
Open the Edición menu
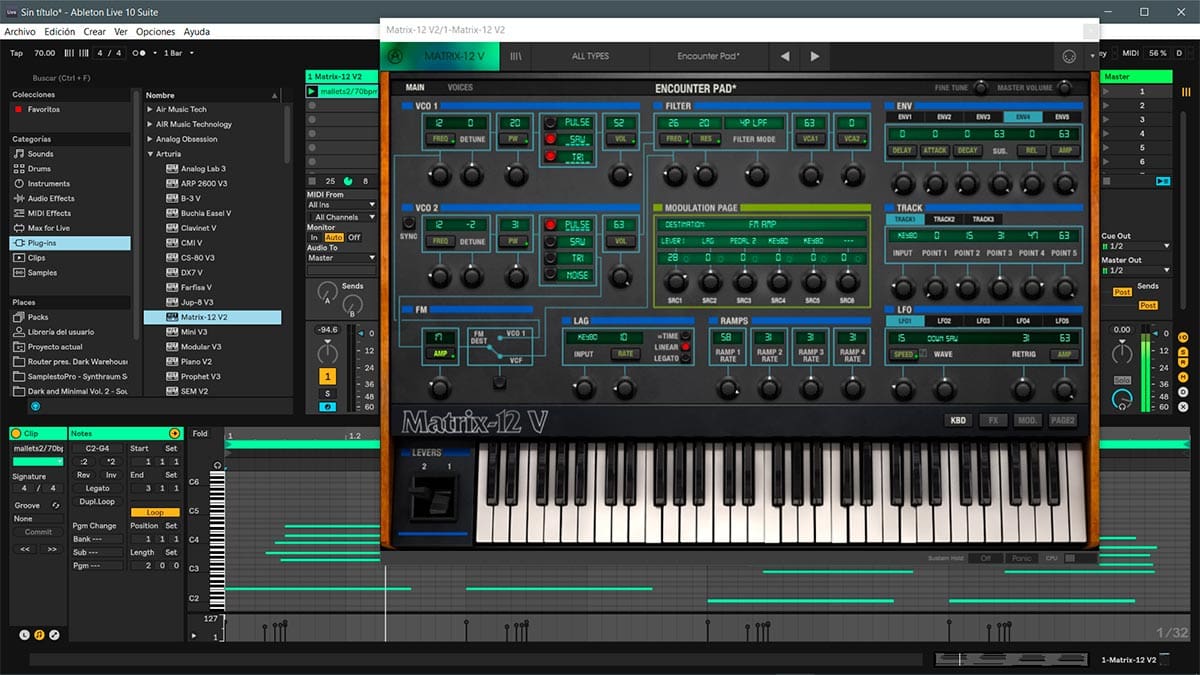click(x=60, y=32)
